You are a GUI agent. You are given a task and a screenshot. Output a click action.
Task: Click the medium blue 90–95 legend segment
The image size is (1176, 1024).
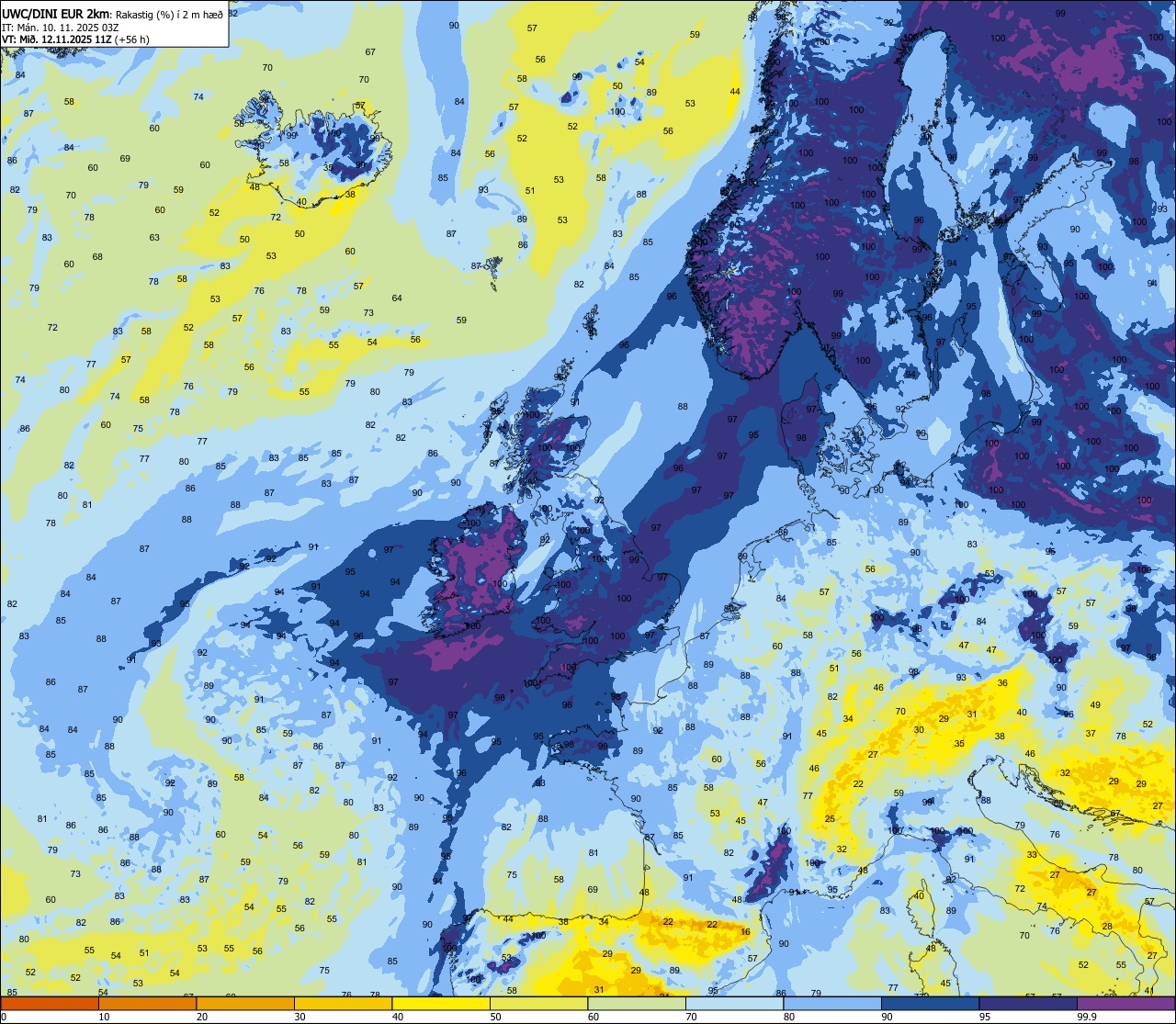(x=930, y=1003)
